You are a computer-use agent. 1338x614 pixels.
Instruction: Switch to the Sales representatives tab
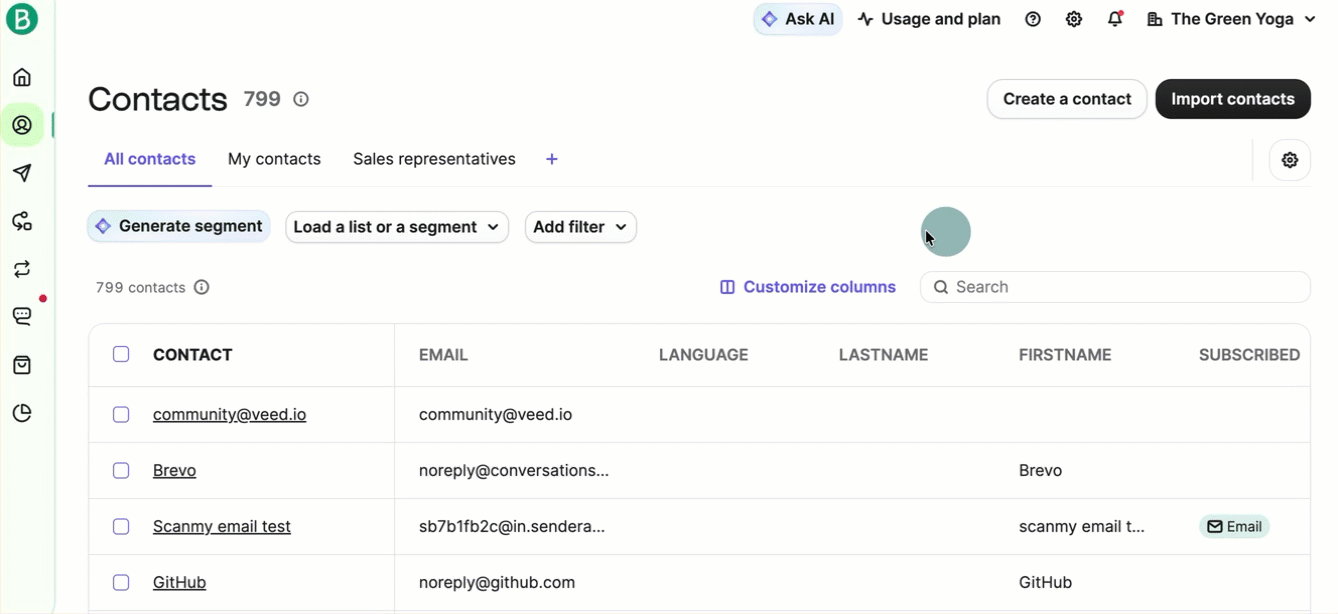pyautogui.click(x=434, y=159)
